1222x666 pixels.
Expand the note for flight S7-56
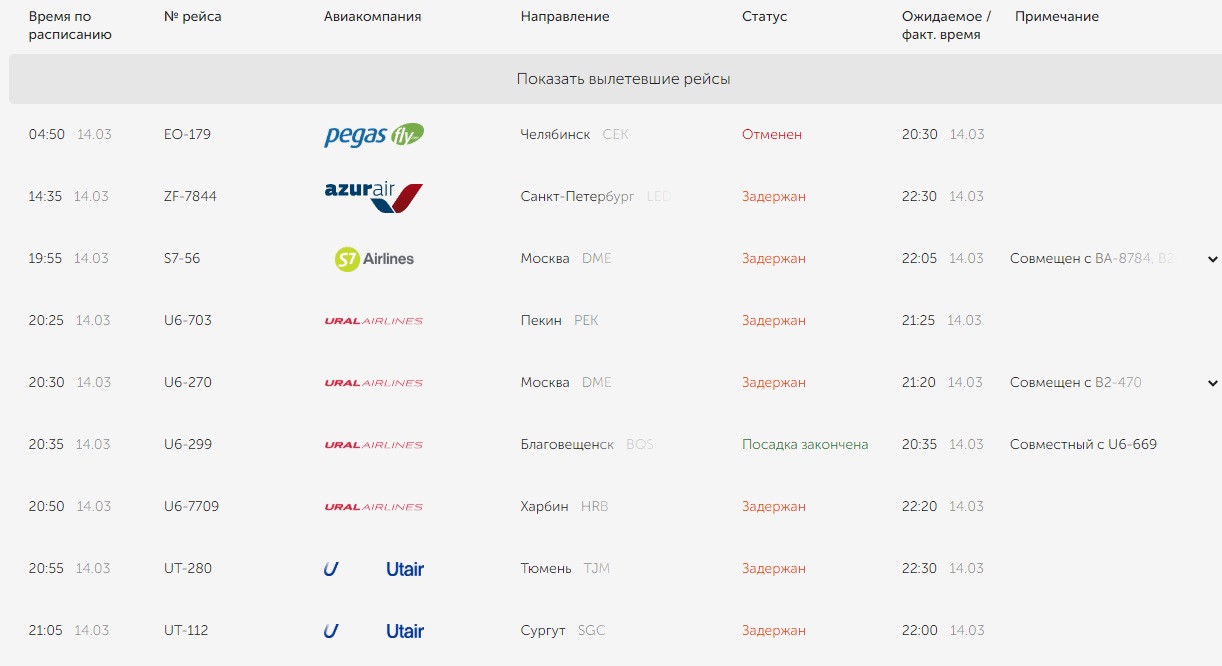(x=1213, y=259)
